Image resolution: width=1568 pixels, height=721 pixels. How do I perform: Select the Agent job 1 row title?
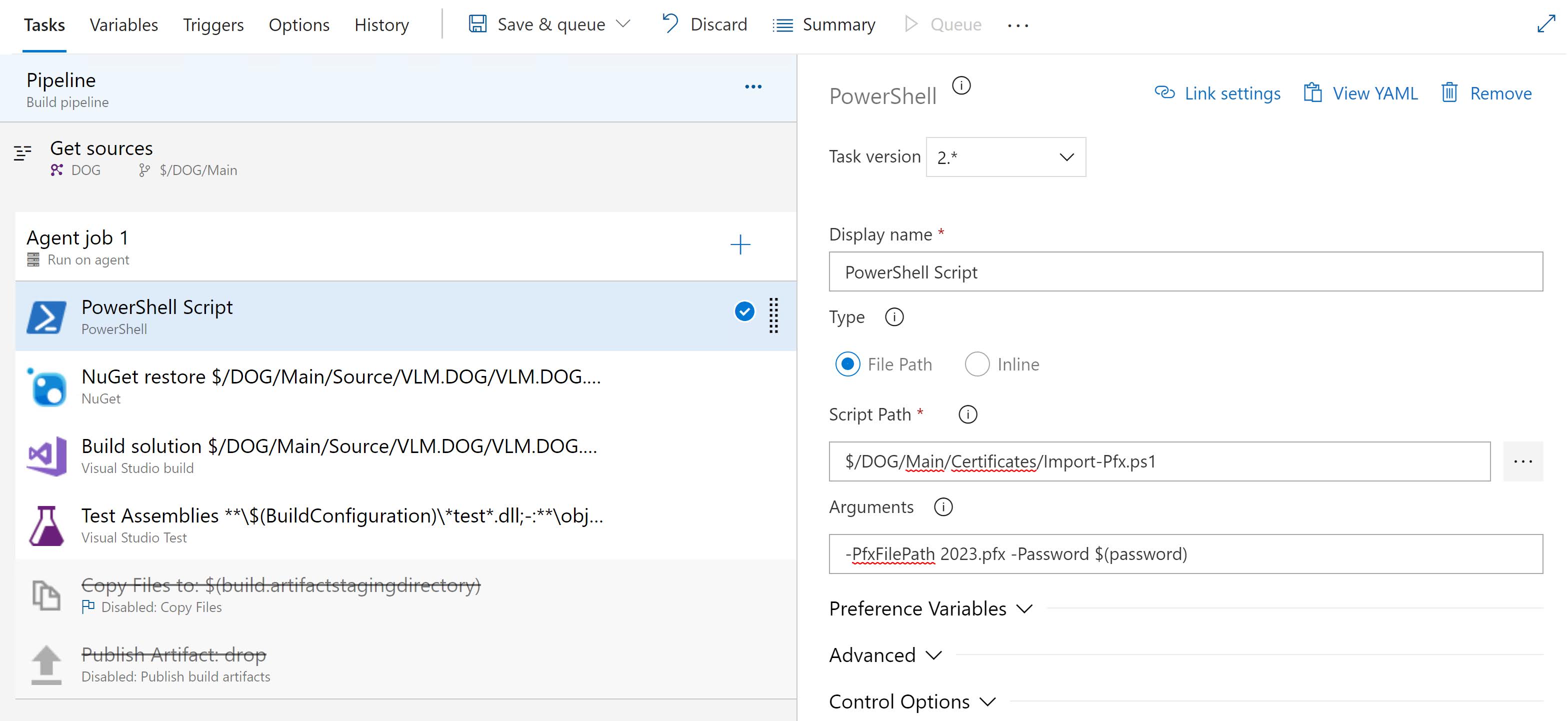[77, 237]
